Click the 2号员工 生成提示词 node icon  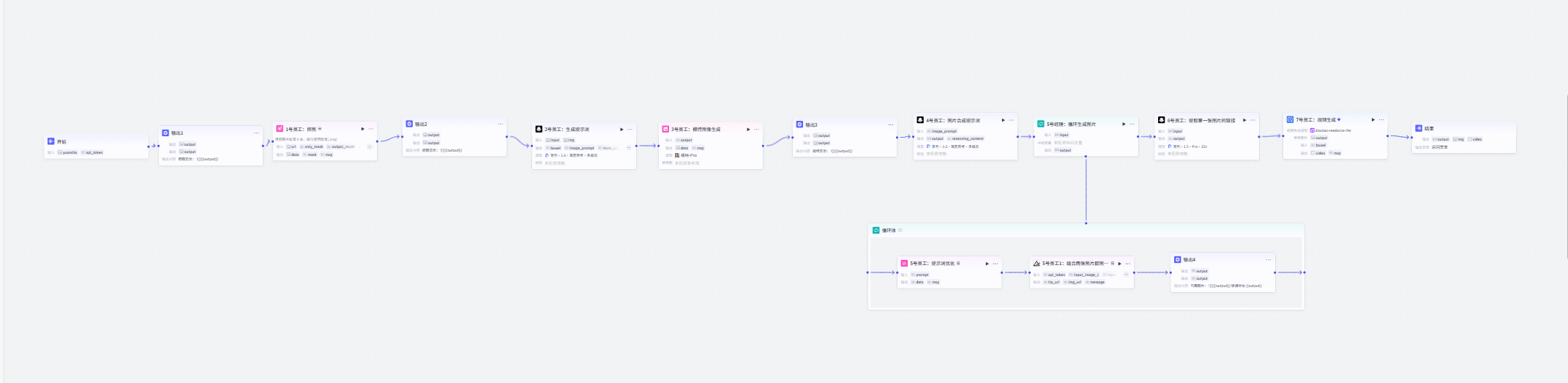click(x=539, y=129)
